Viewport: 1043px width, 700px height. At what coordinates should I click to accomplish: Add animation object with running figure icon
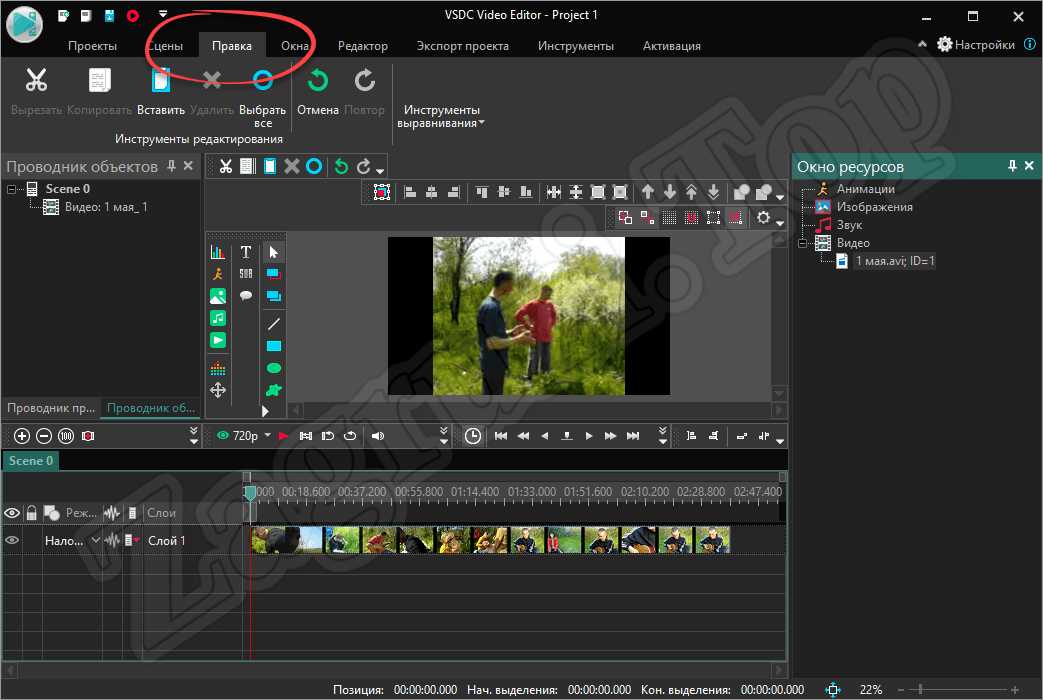218,274
